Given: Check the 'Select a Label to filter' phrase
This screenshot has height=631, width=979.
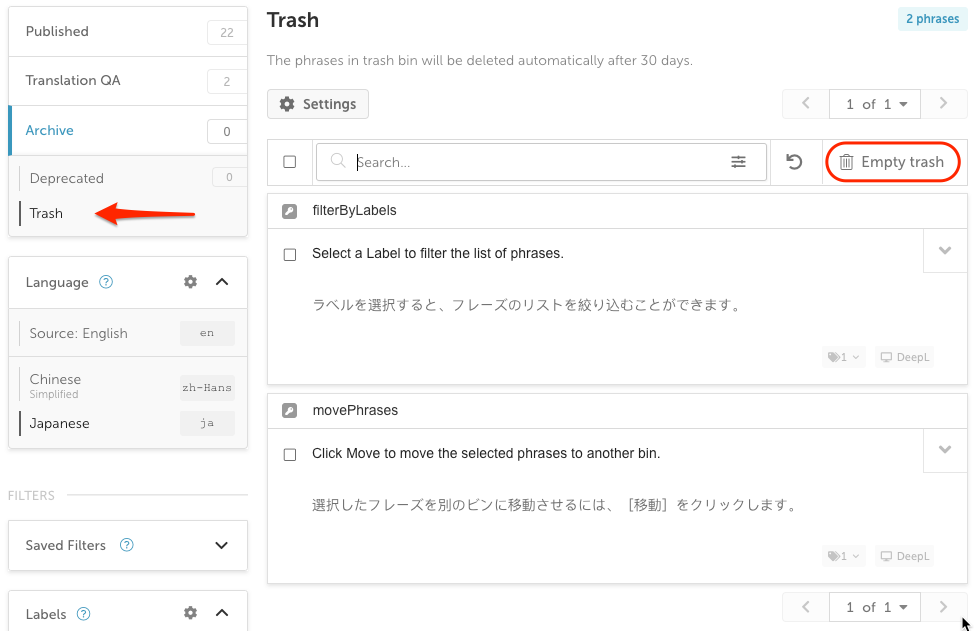Looking at the screenshot, I should point(290,255).
